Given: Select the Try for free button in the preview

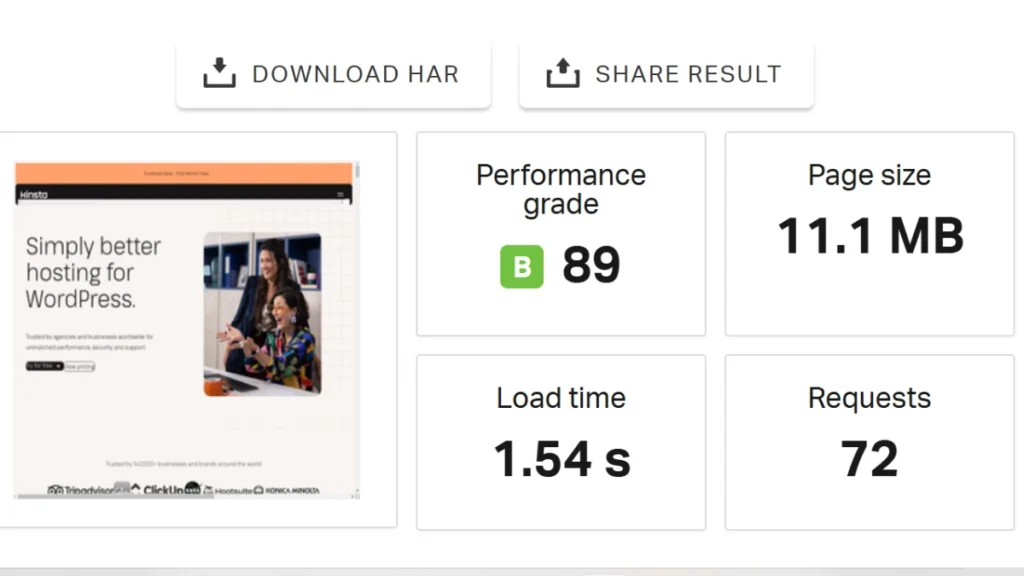Looking at the screenshot, I should 44,365.
